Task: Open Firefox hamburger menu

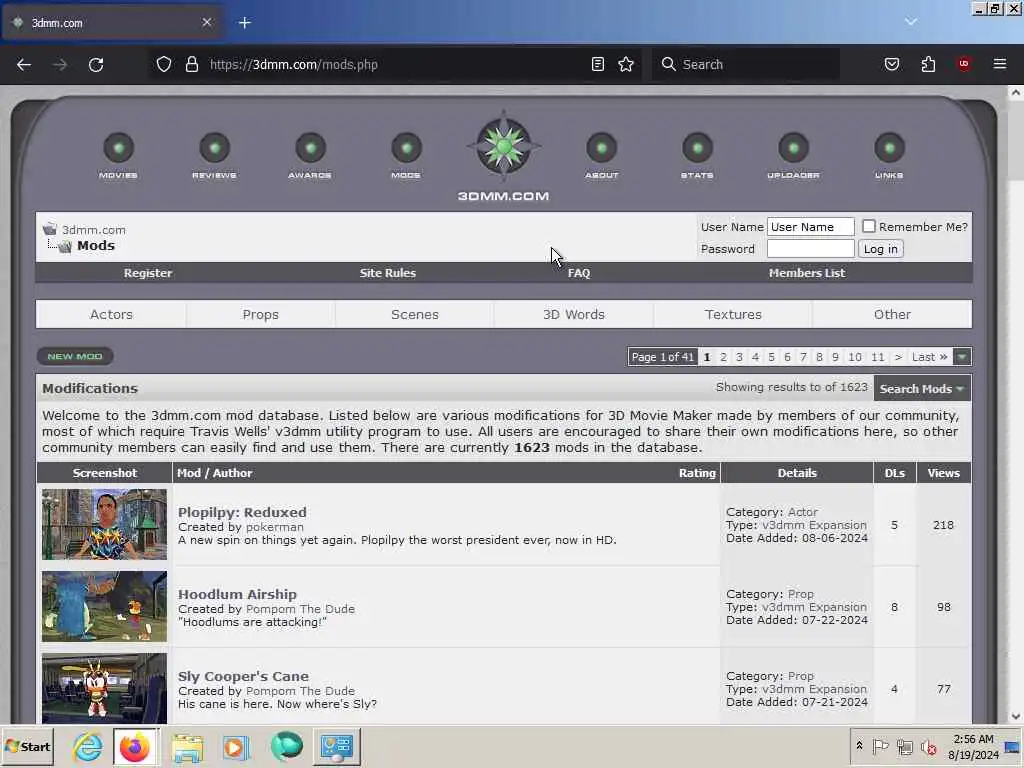Action: coord(999,64)
